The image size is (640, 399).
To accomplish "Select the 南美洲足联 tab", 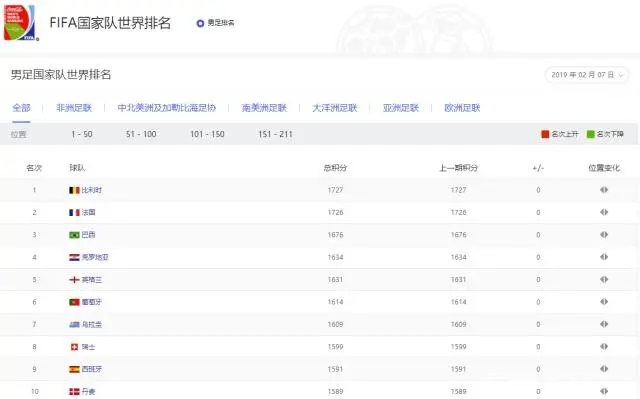I will click(x=264, y=108).
